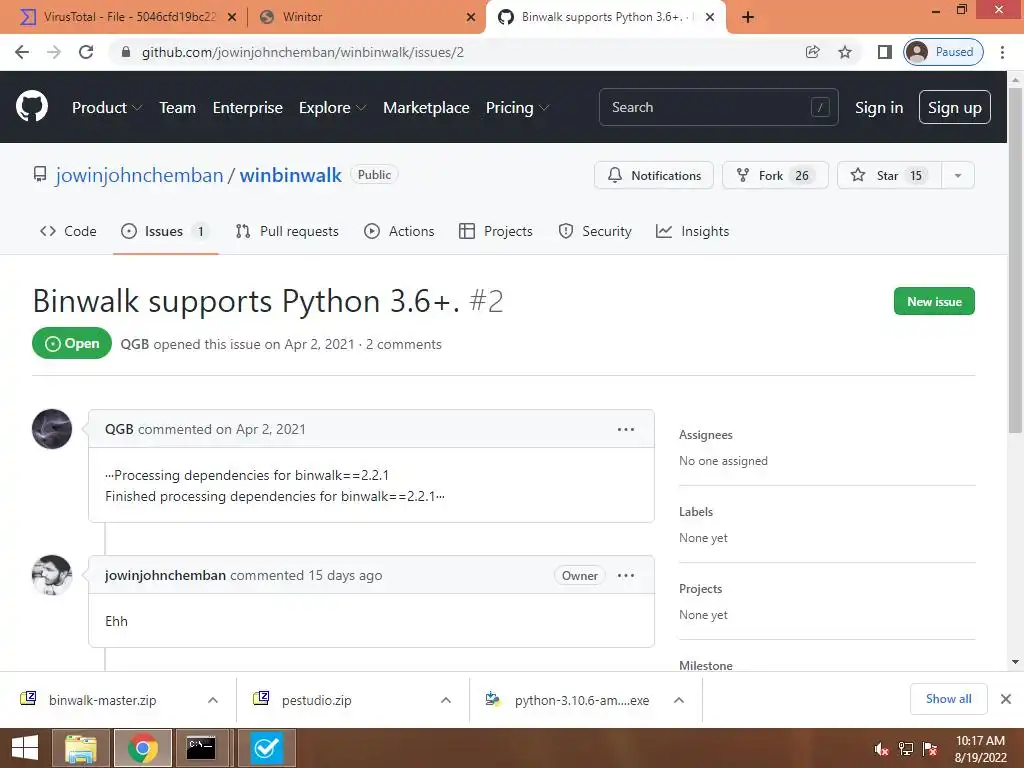Open the Issues tab
1024x768 pixels.
click(x=165, y=231)
